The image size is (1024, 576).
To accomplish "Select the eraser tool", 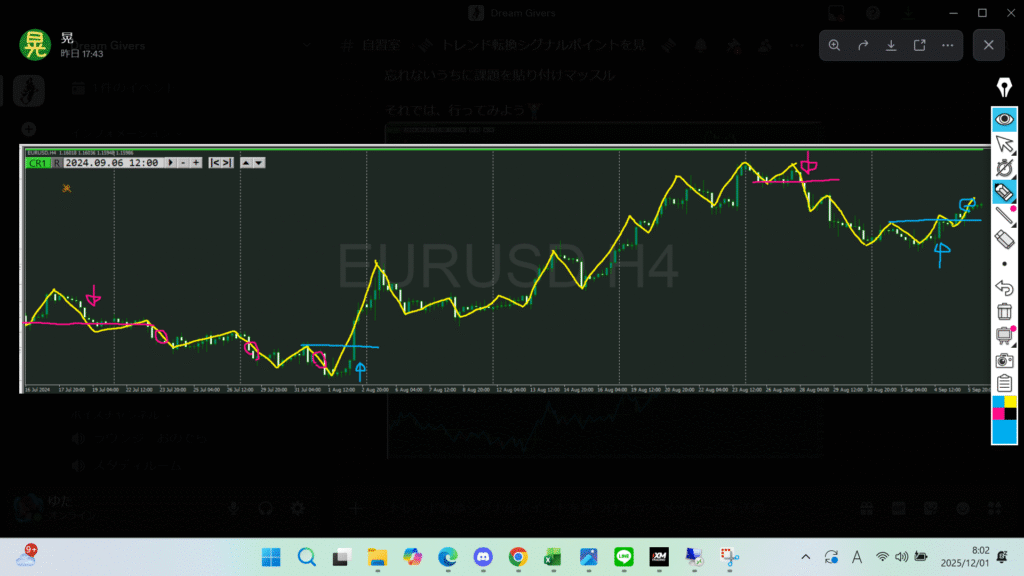I will (1004, 238).
